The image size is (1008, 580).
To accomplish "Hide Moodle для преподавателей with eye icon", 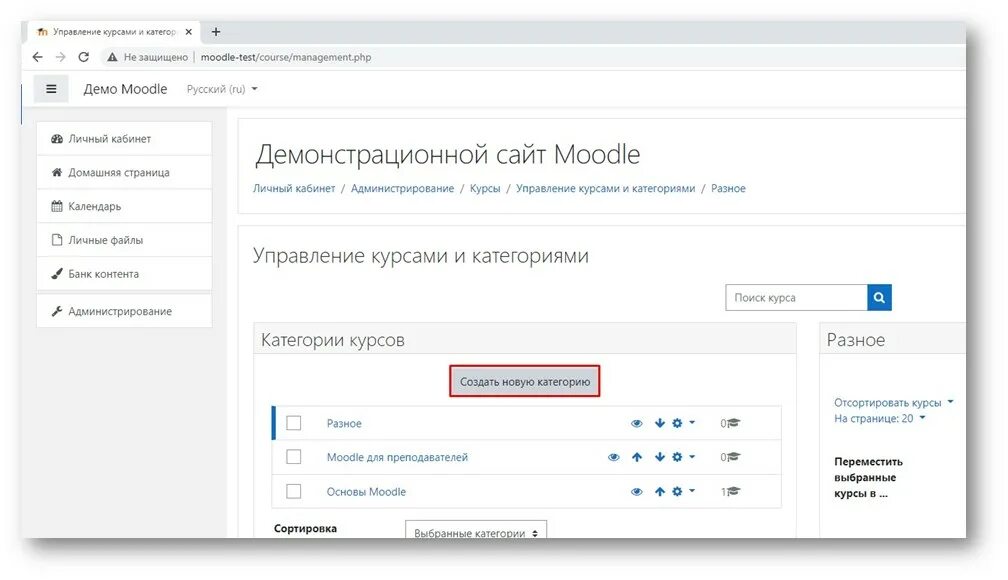I will tap(614, 457).
